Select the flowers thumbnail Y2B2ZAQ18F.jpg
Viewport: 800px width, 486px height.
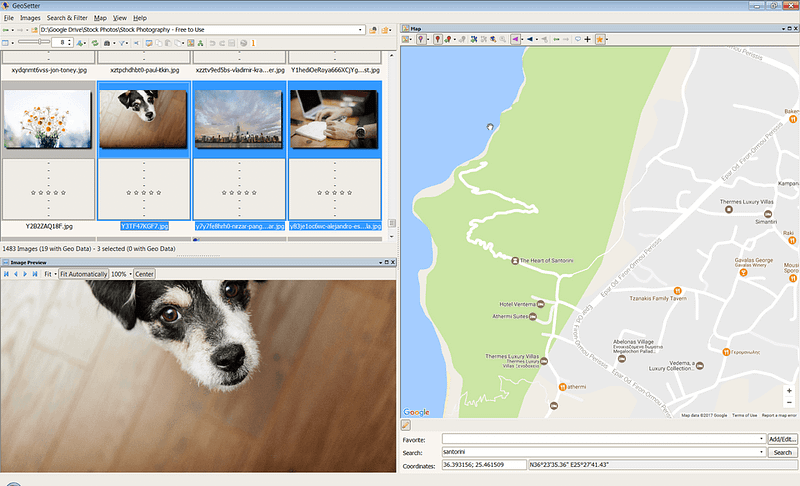[48, 119]
